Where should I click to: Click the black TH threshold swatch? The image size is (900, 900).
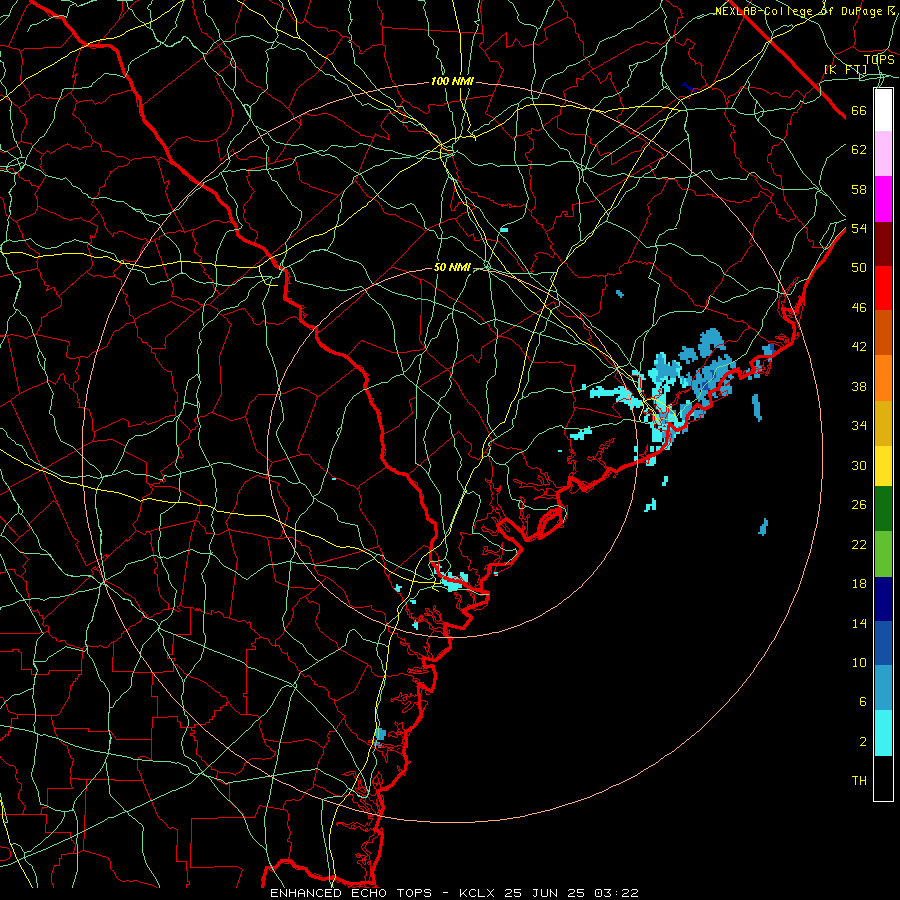coord(883,778)
